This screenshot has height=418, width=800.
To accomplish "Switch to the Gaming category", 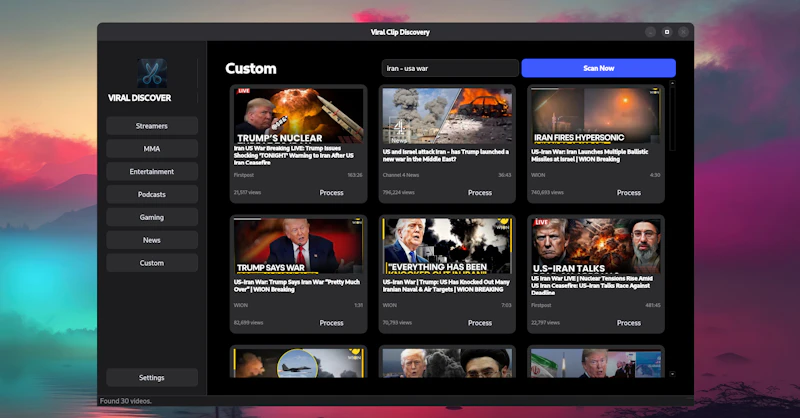I will pyautogui.click(x=152, y=217).
